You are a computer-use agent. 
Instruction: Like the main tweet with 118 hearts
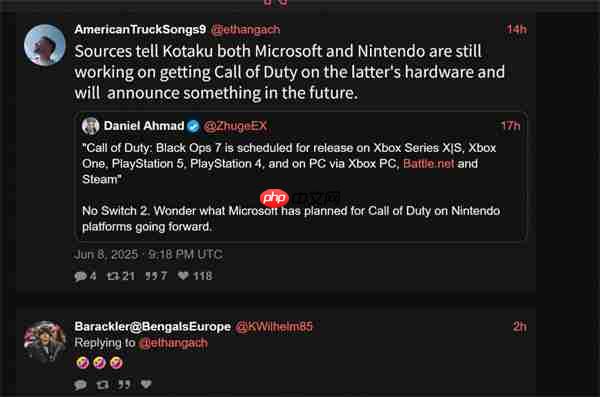tap(183, 275)
